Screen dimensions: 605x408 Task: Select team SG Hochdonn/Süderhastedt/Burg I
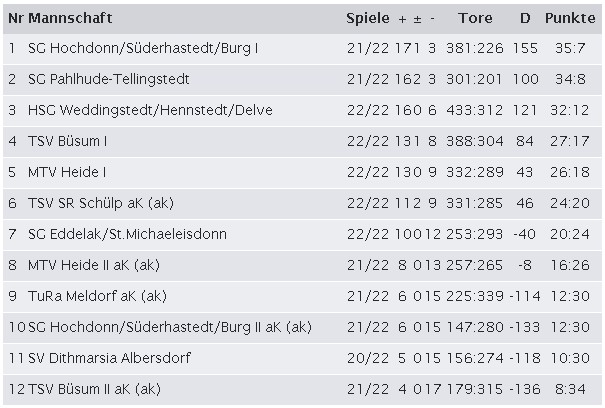(143, 48)
